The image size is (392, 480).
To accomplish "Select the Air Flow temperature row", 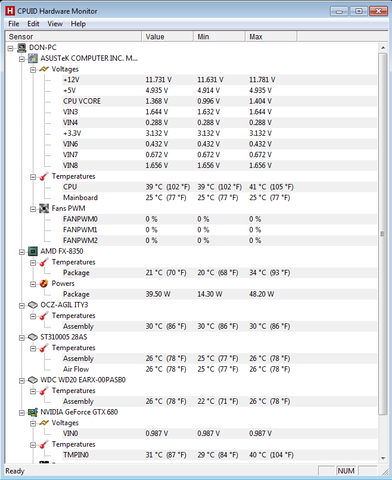I will 219,369.
